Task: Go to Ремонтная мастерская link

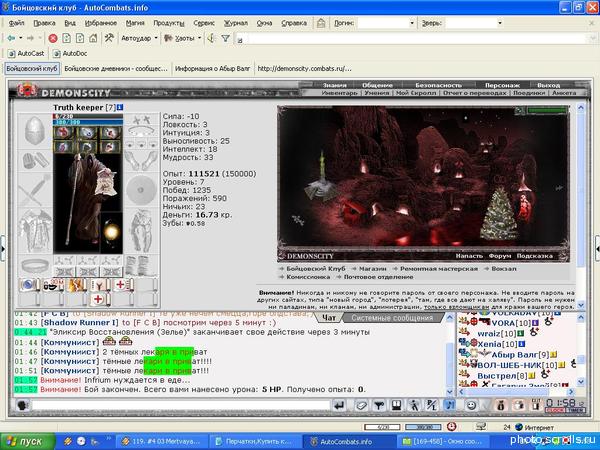Action: coord(439,269)
